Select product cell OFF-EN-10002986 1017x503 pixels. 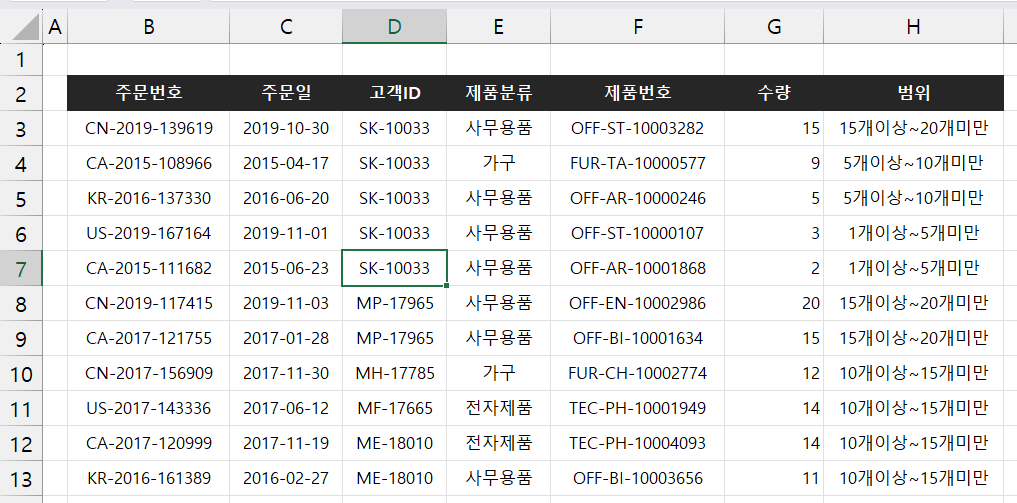638,303
